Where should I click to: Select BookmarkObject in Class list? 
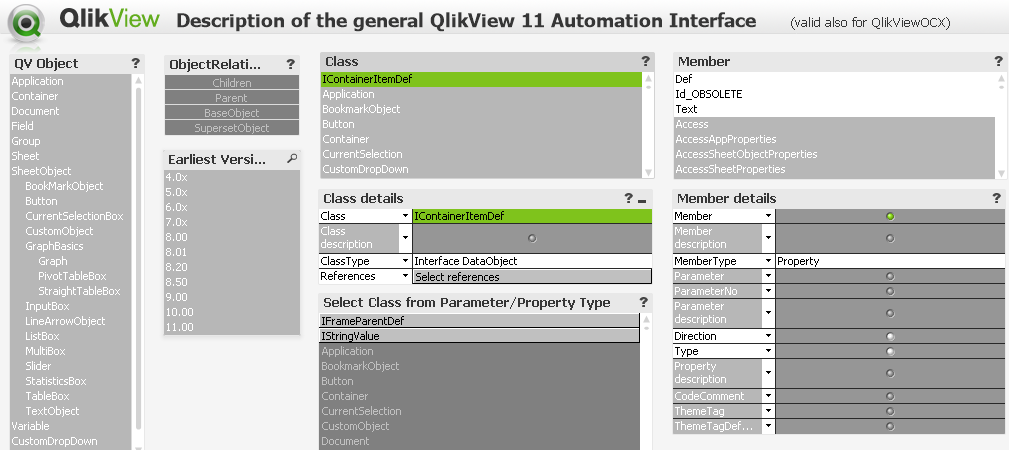481,109
